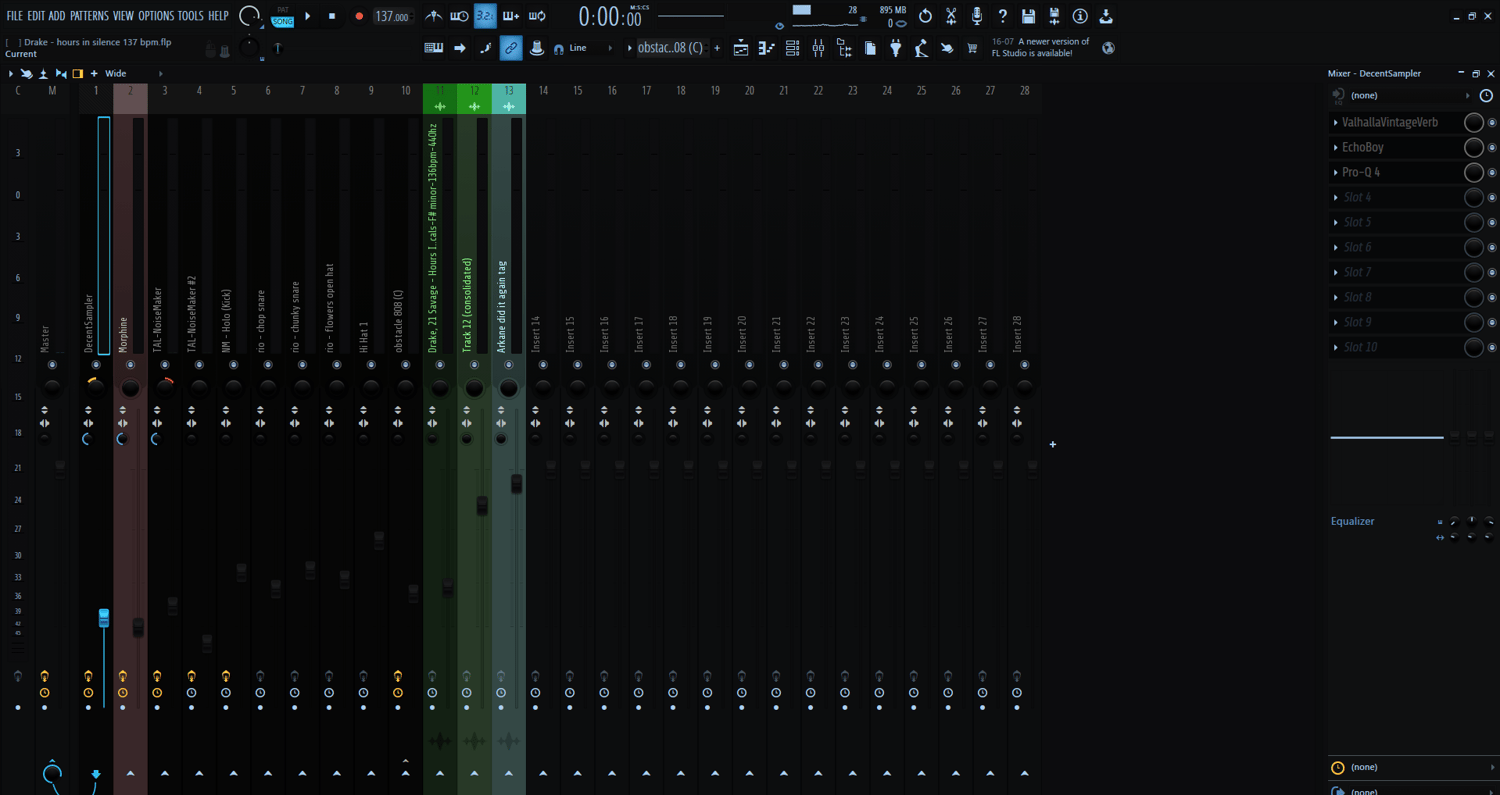Image resolution: width=1500 pixels, height=795 pixels.
Task: Toggle ValhallaVintageVerb slot enable switch
Action: click(x=1492, y=122)
